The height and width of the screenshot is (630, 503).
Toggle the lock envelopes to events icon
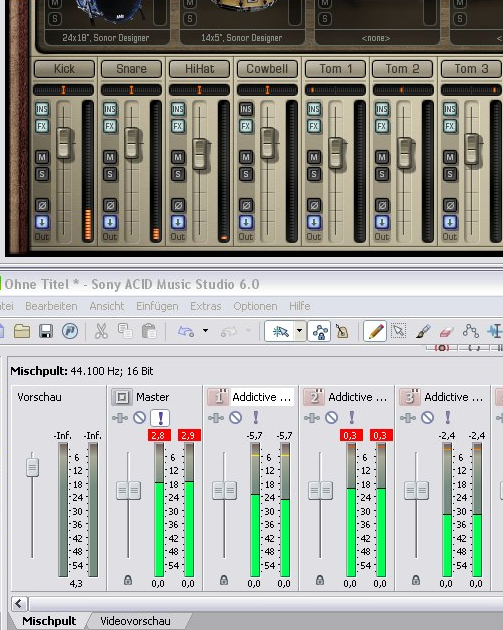pyautogui.click(x=319, y=331)
